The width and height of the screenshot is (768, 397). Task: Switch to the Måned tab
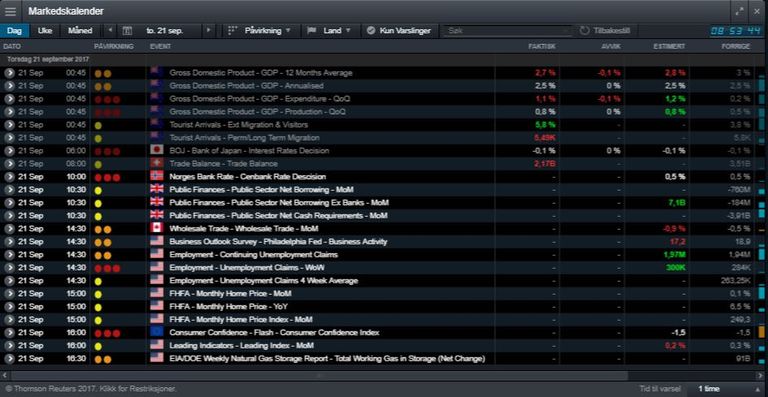[x=80, y=31]
